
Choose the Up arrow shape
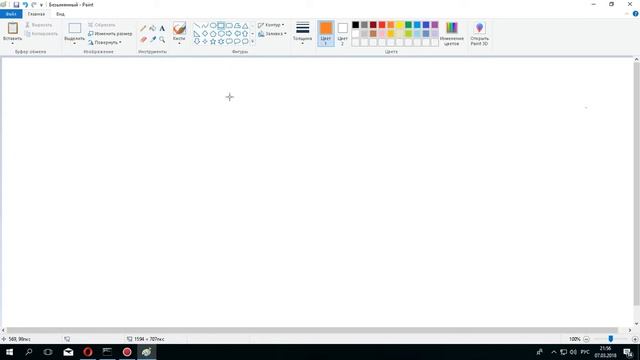click(x=245, y=34)
